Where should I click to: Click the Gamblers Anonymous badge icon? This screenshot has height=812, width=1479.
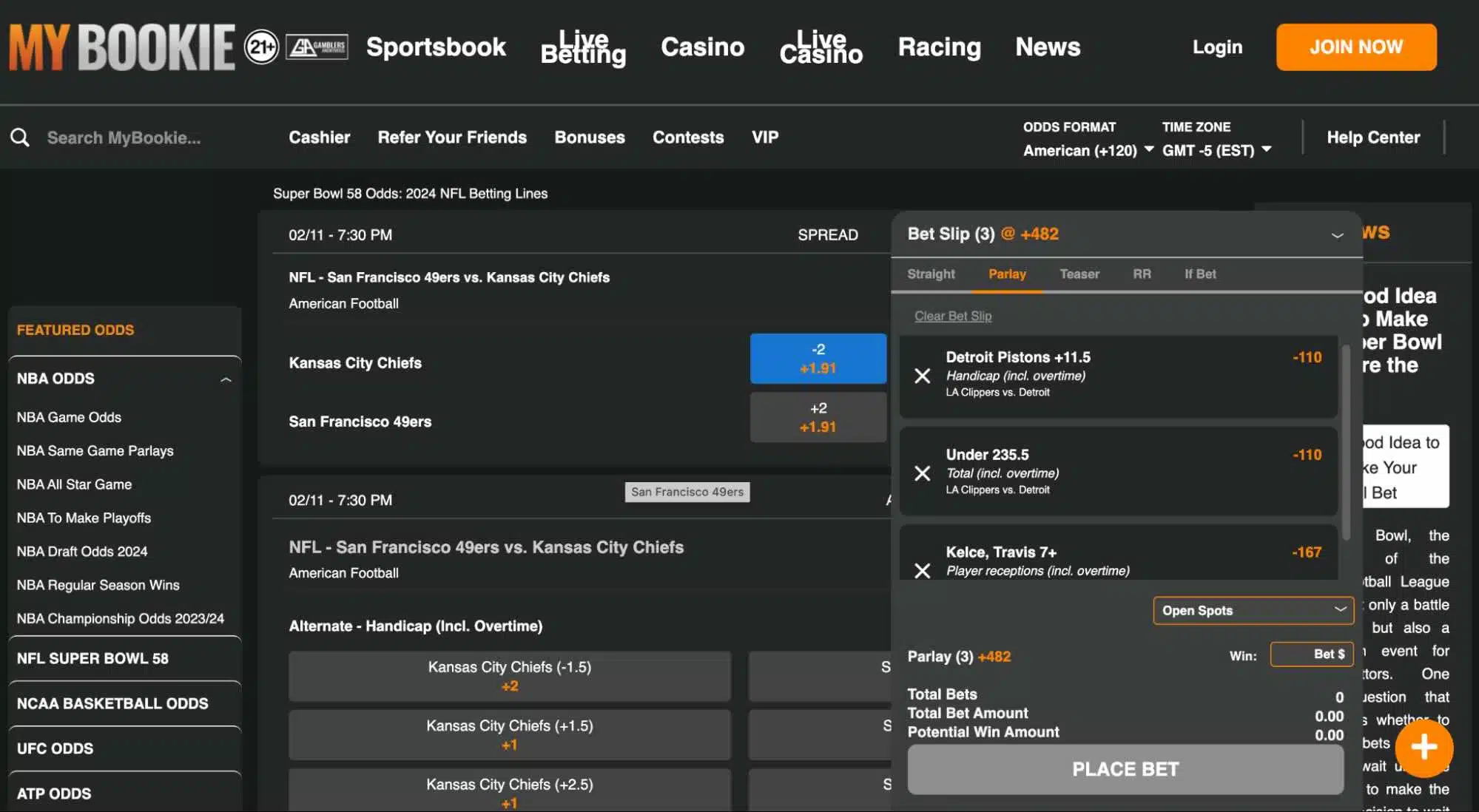(317, 47)
